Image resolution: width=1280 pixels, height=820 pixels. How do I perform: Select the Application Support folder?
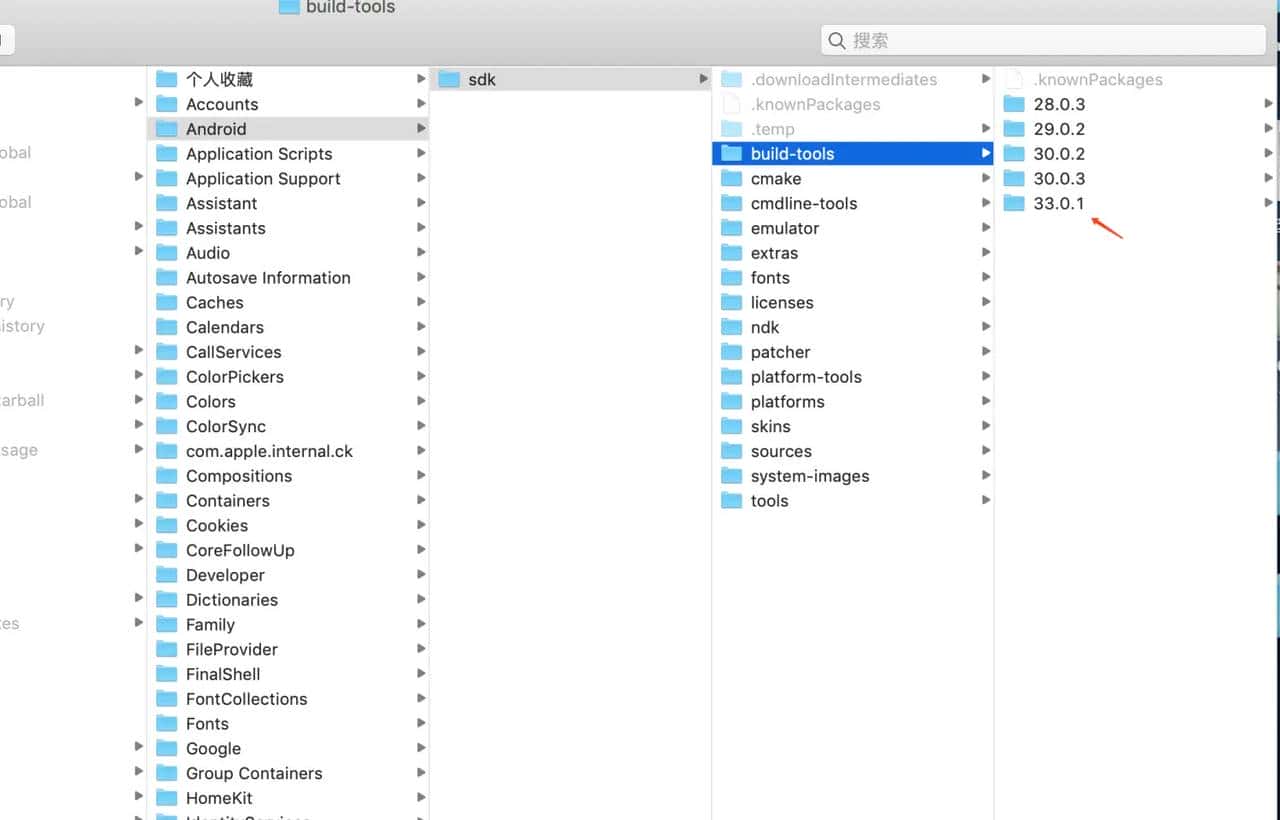[263, 178]
